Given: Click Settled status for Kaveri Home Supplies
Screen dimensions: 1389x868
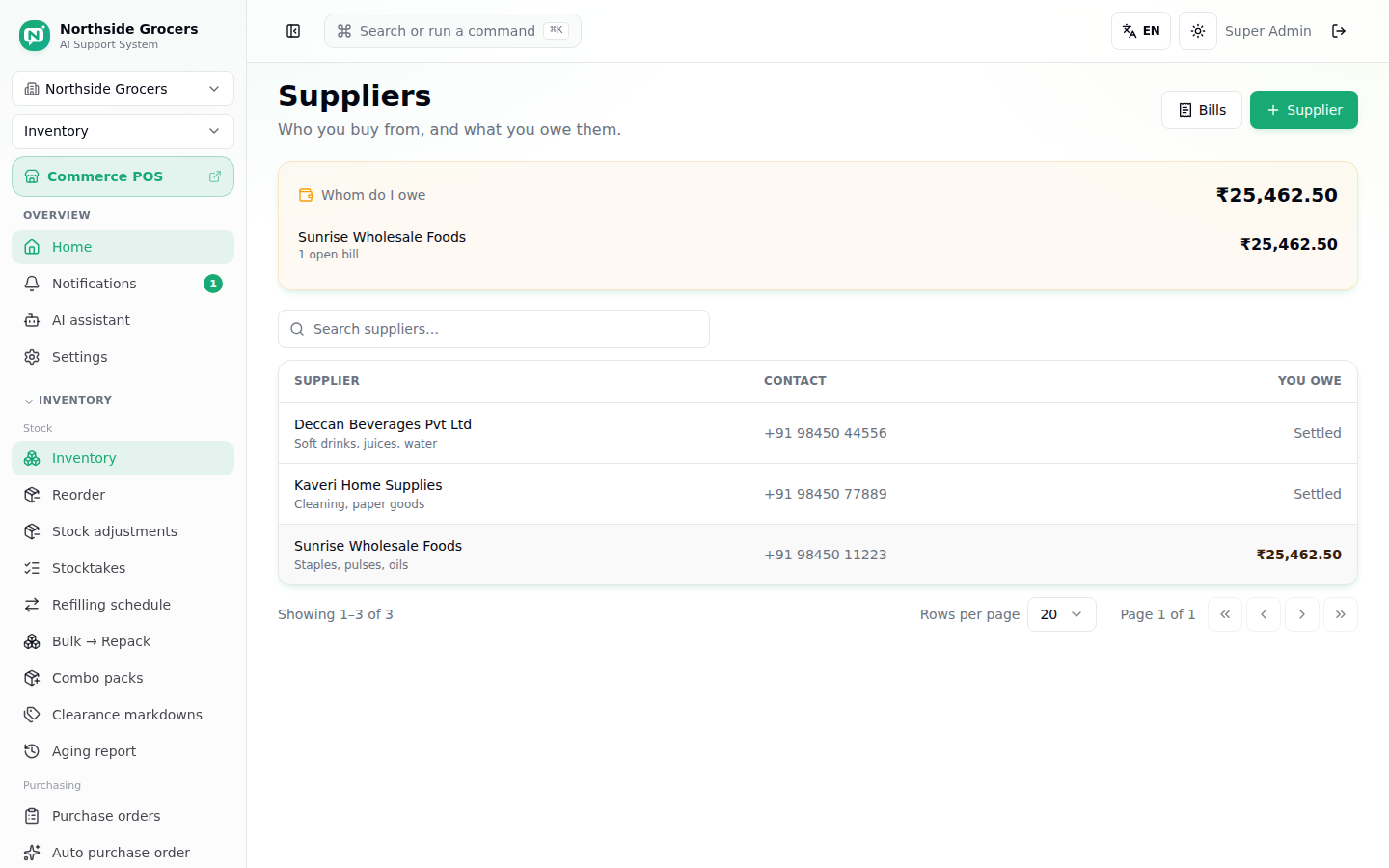Looking at the screenshot, I should click(x=1318, y=494).
